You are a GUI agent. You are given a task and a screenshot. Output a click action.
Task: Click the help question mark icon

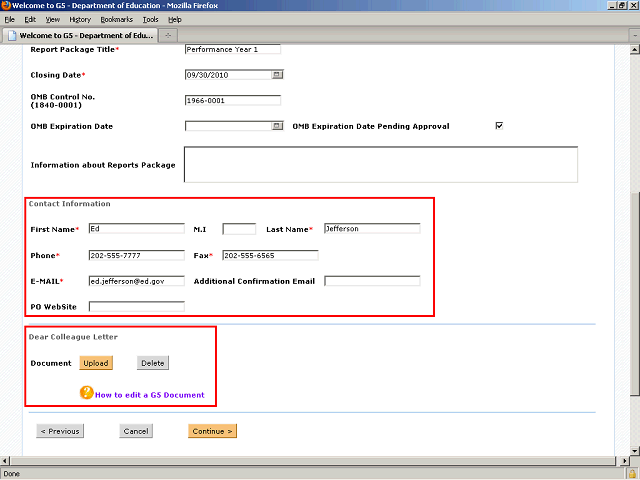[x=87, y=393]
